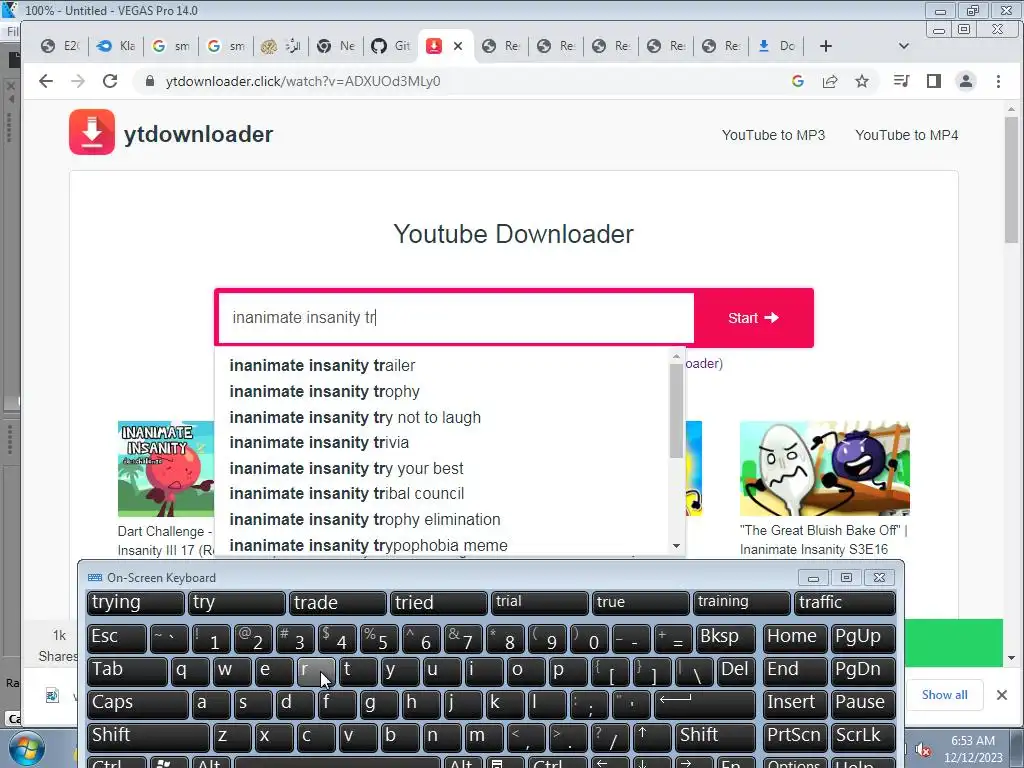
Task: Click the Google icon in the address bar
Action: click(x=797, y=81)
